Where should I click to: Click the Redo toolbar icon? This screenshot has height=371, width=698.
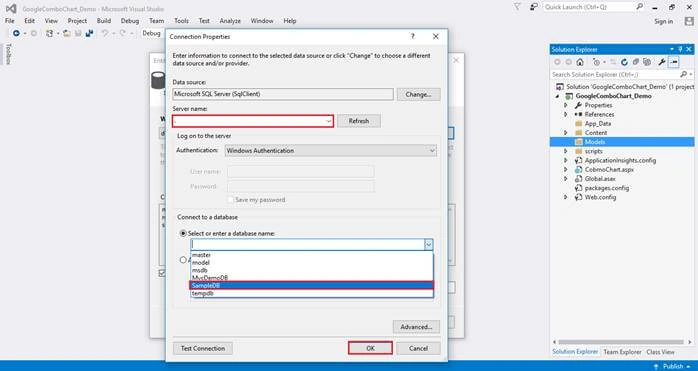122,33
